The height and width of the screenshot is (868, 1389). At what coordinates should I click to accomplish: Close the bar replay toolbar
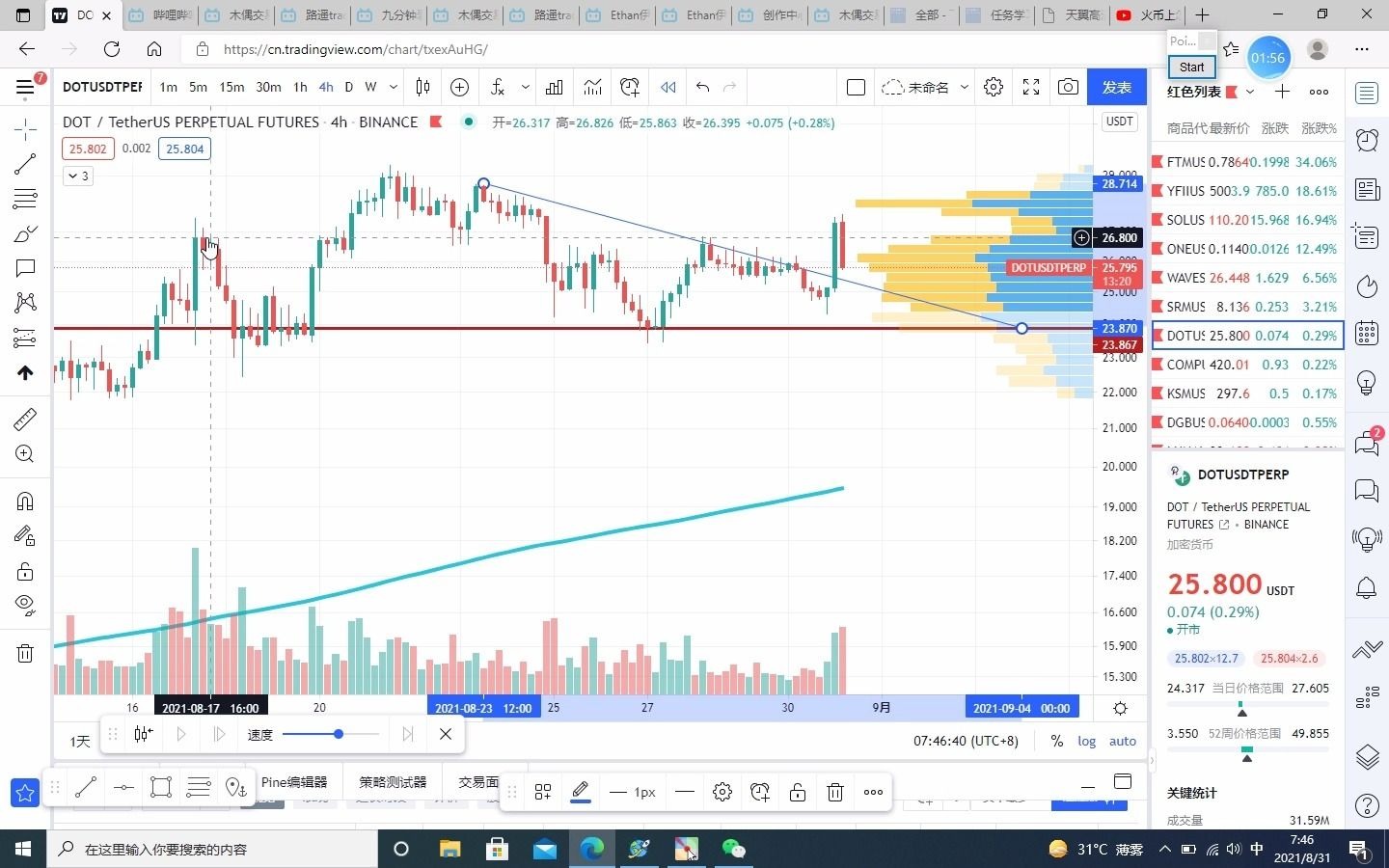446,734
